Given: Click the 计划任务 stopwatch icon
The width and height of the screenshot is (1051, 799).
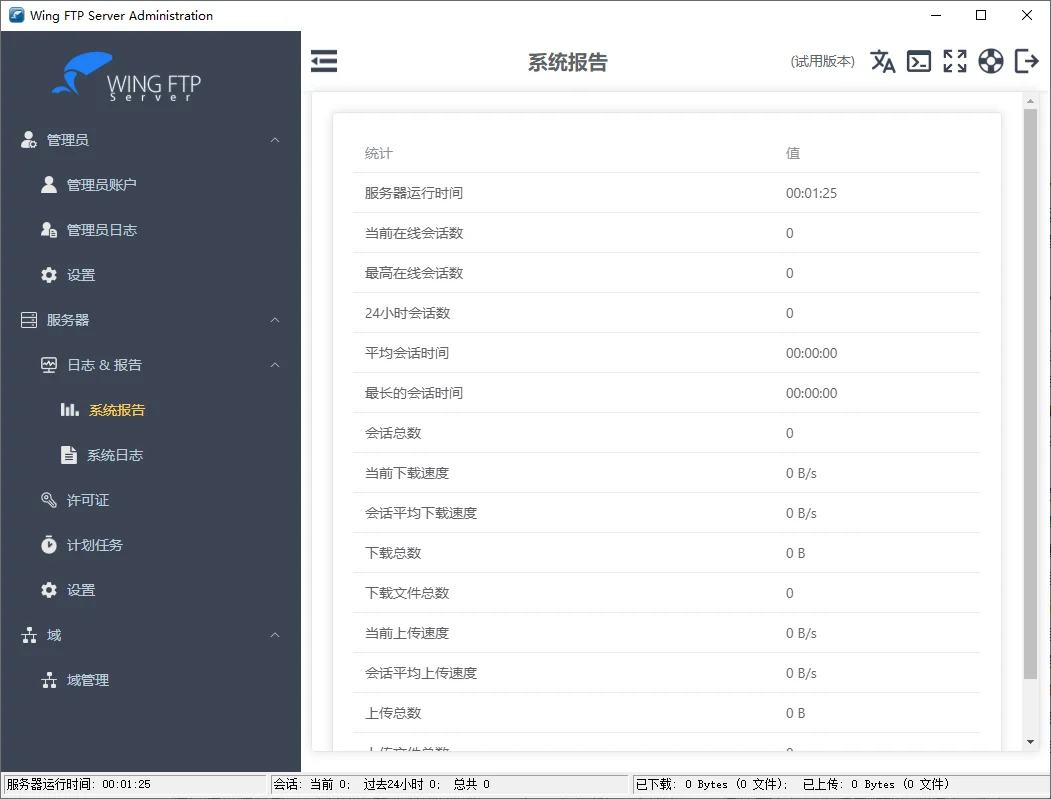Looking at the screenshot, I should pyautogui.click(x=48, y=544).
